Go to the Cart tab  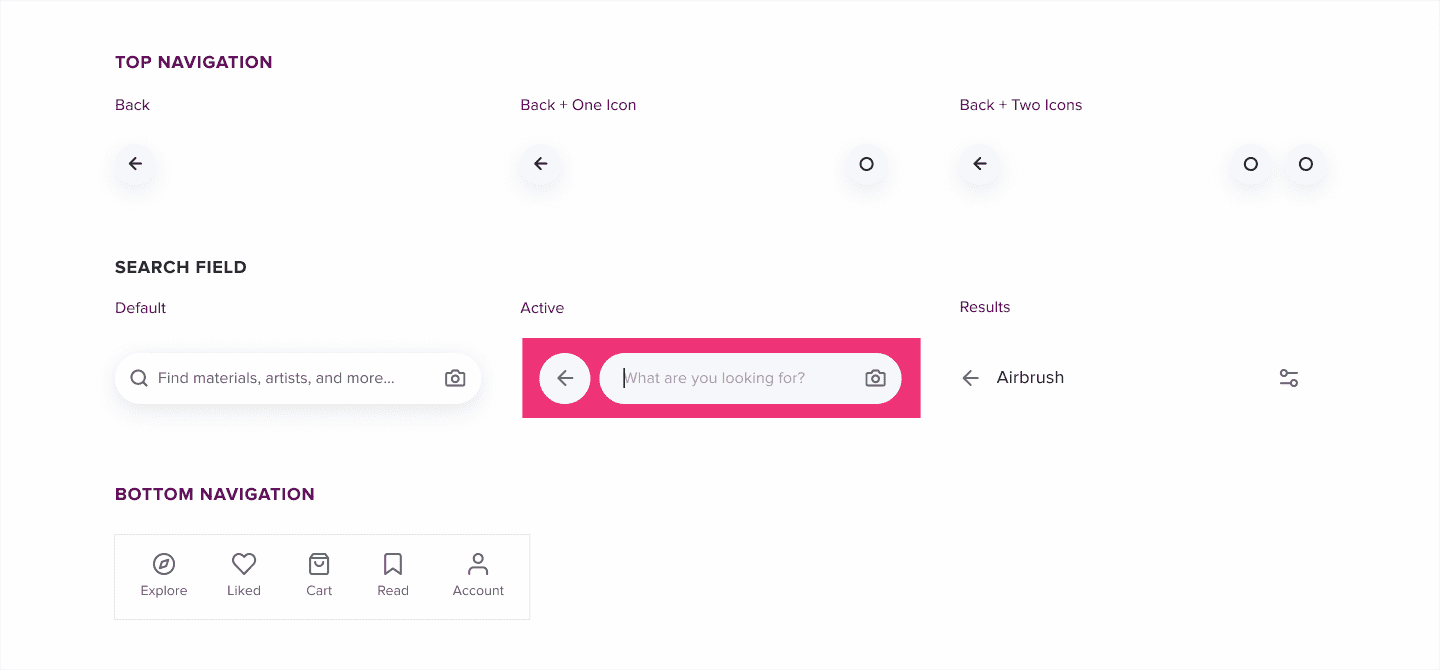pyautogui.click(x=319, y=575)
